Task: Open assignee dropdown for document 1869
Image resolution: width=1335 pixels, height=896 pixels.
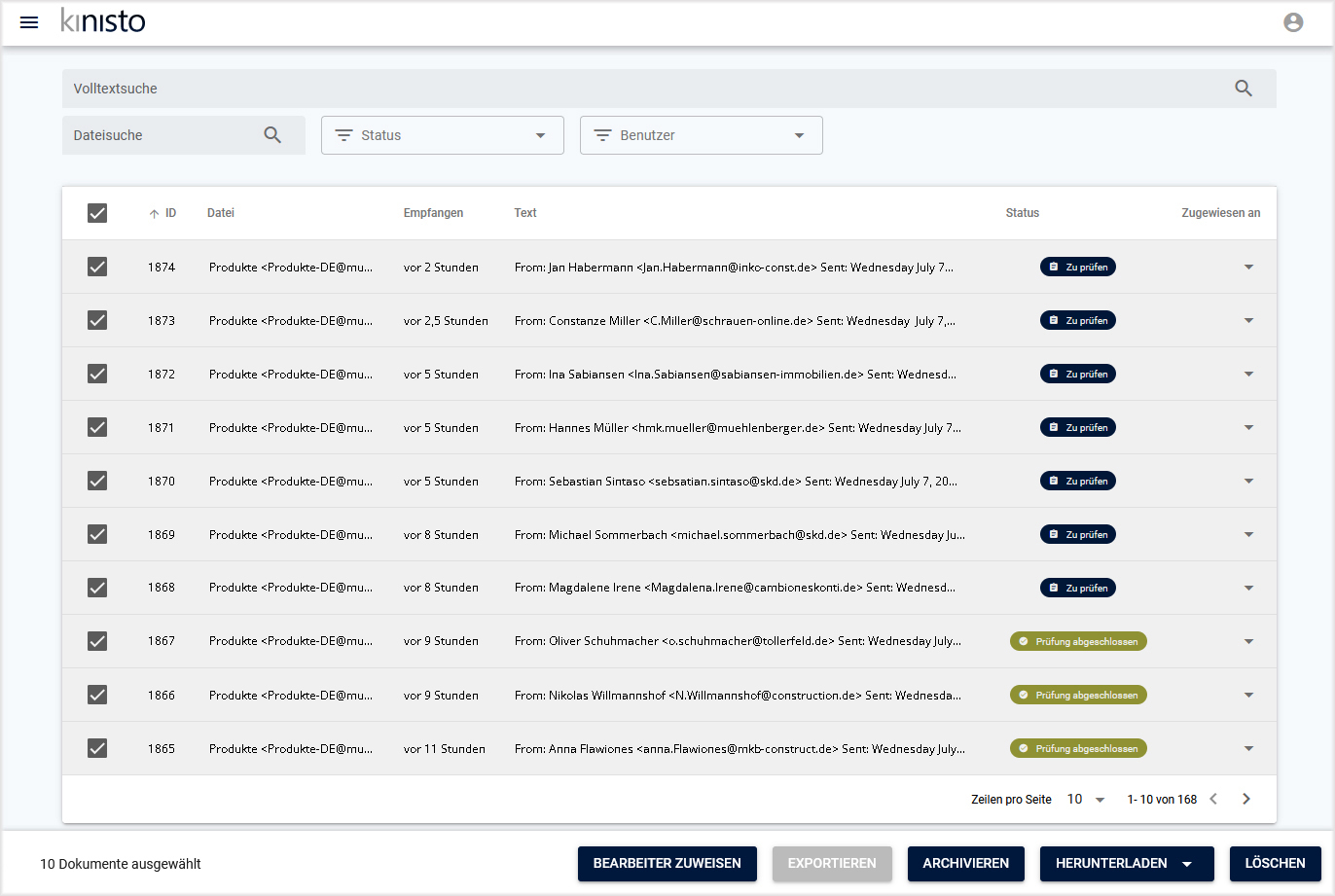Action: coord(1248,534)
